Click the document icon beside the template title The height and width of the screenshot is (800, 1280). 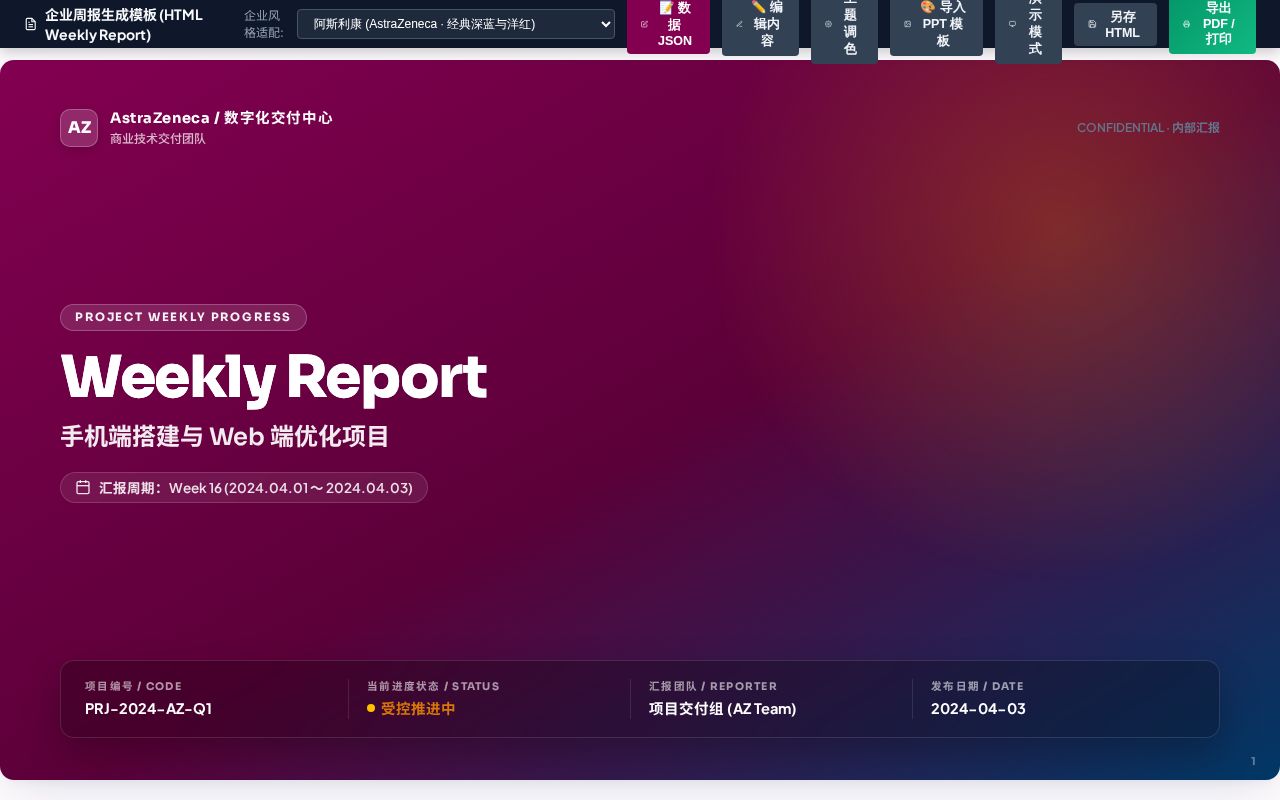pos(31,24)
